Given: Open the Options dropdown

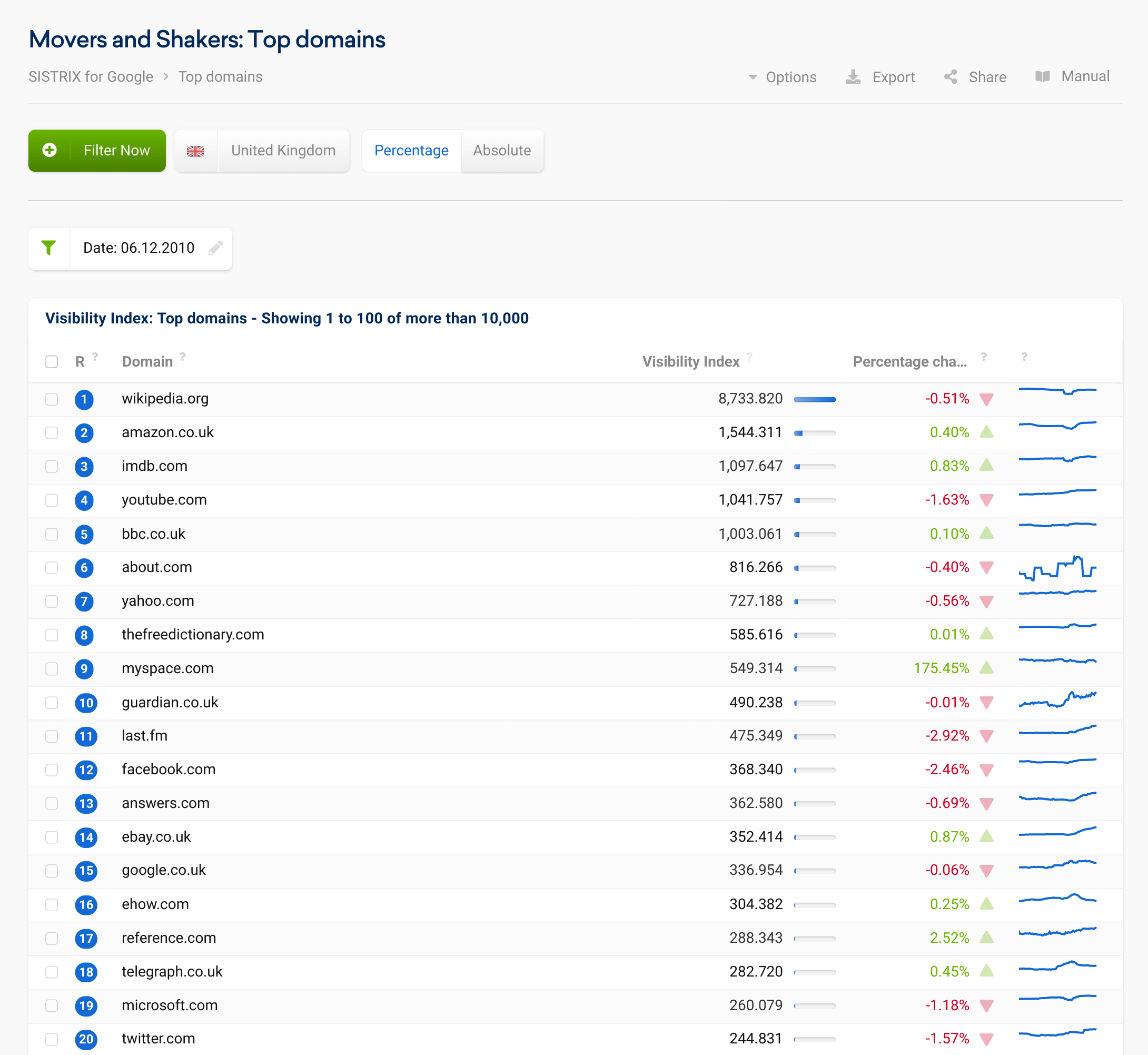Looking at the screenshot, I should pyautogui.click(x=782, y=77).
